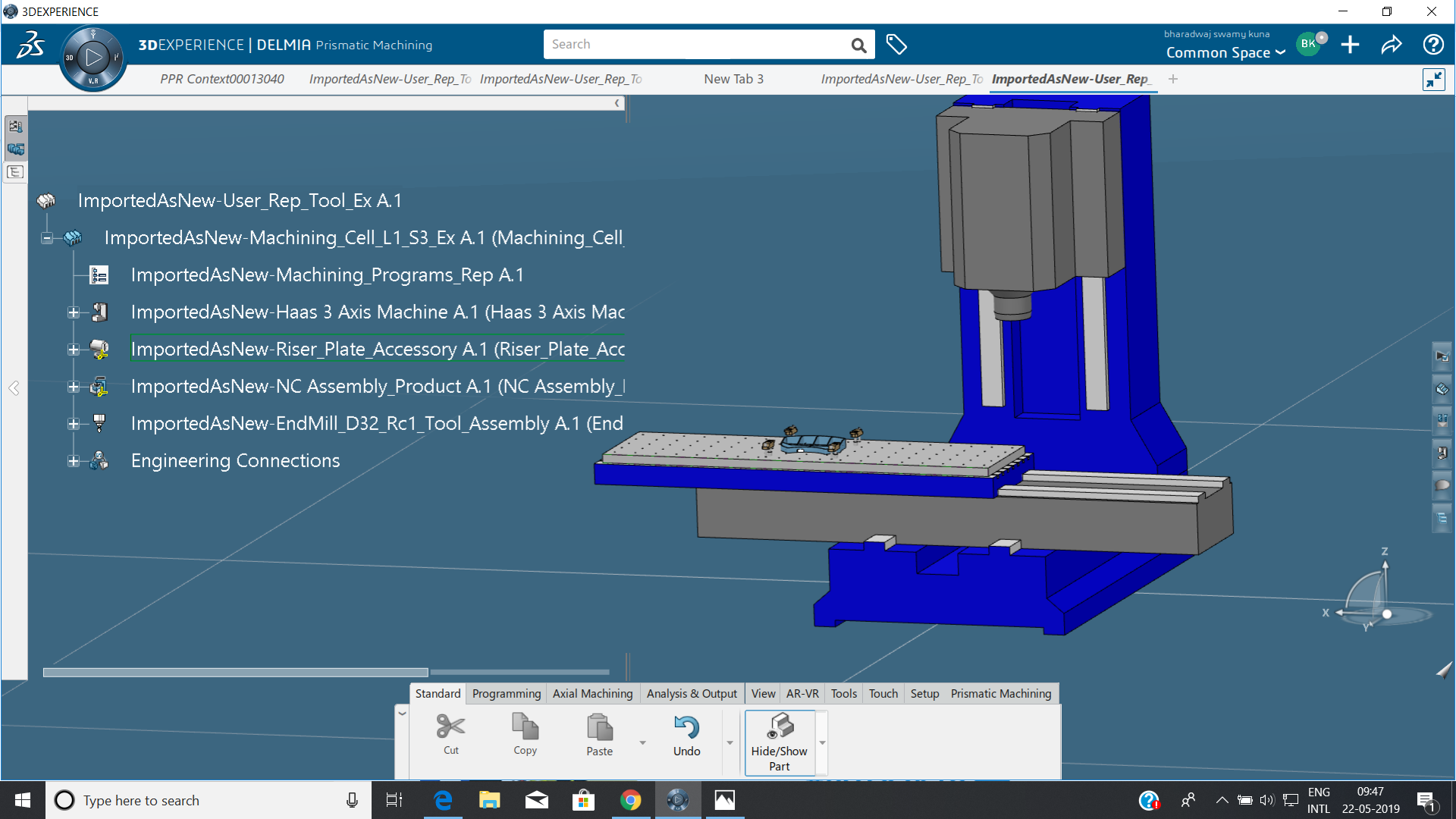Switch to the Tools tab

click(x=843, y=694)
